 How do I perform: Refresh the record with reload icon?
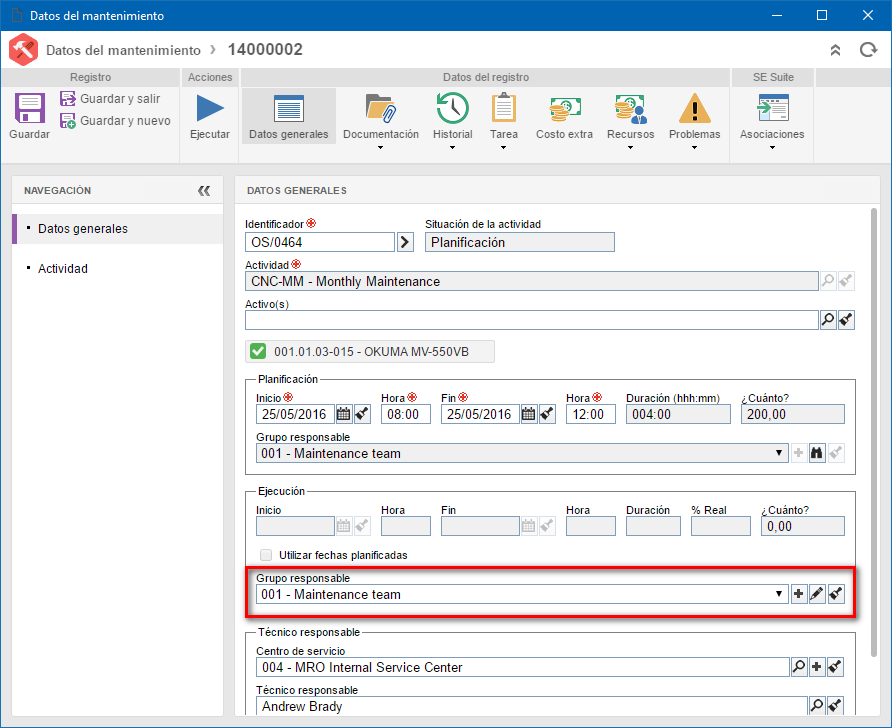coord(868,50)
